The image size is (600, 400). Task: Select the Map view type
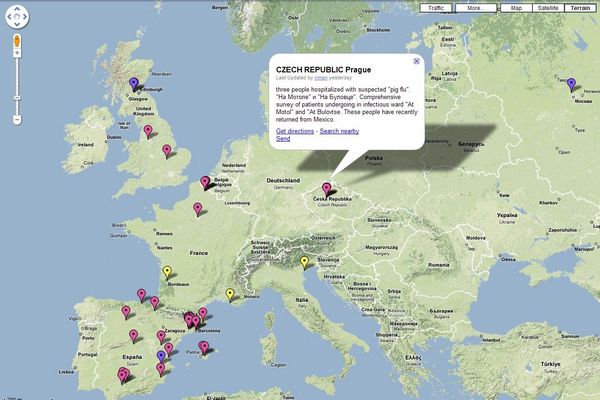click(516, 8)
